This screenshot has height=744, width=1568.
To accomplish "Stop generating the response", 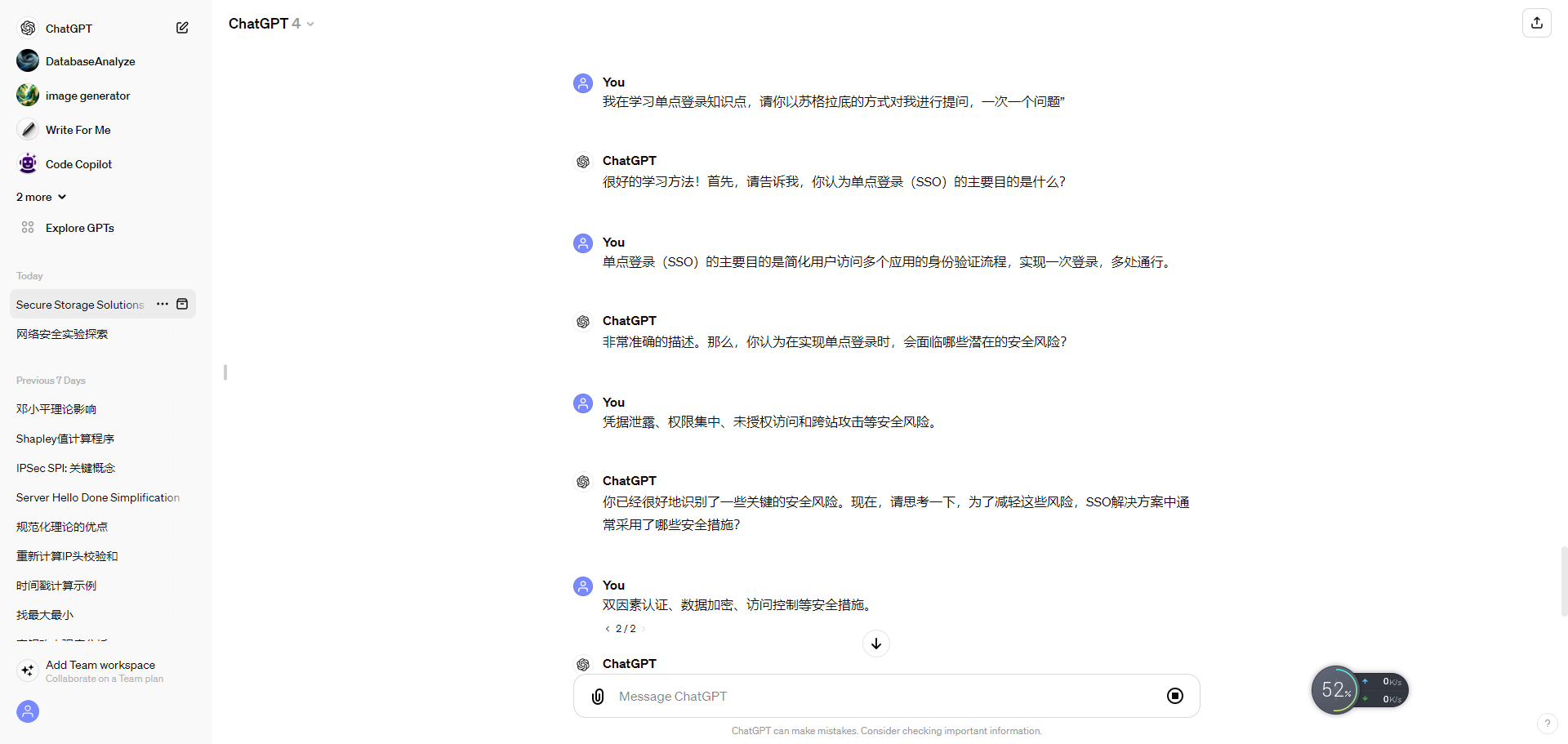I will [x=1175, y=696].
